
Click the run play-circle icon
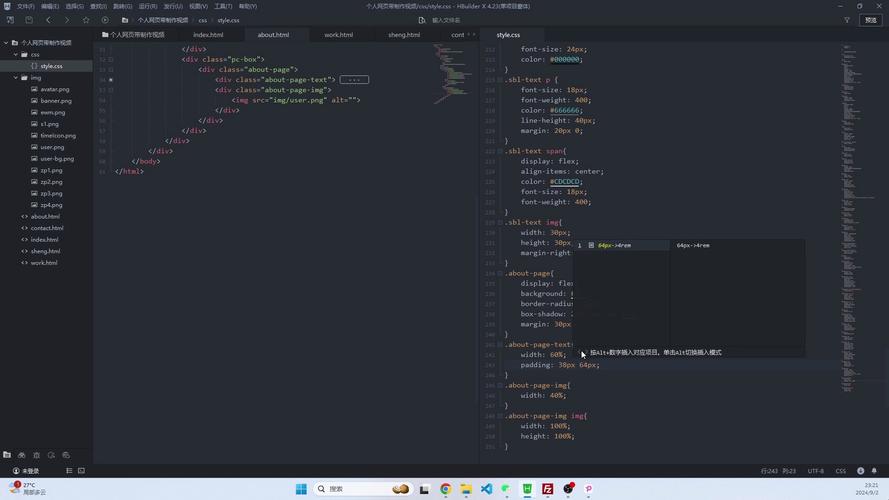coord(105,20)
